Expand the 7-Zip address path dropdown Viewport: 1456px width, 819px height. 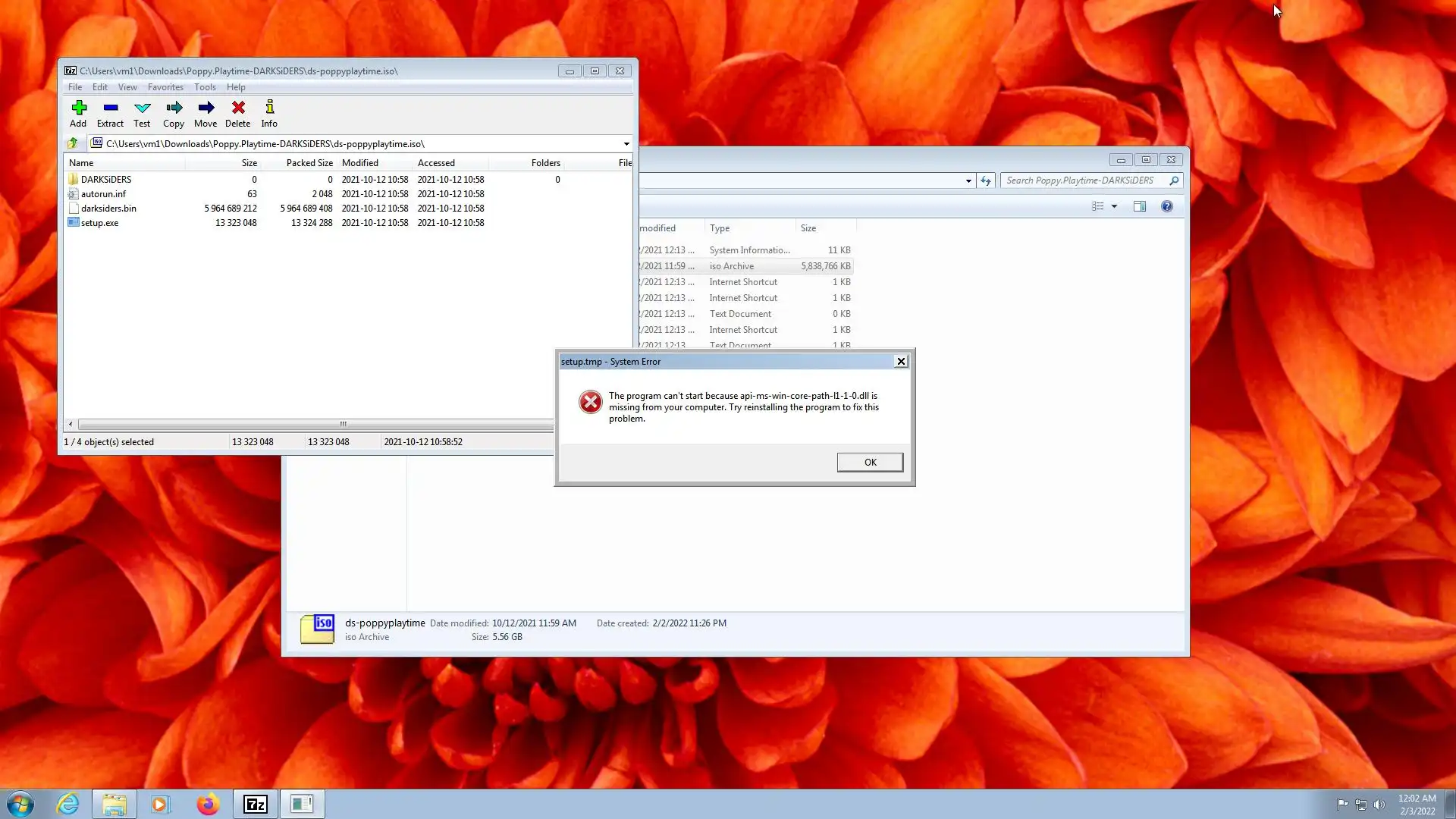click(x=626, y=144)
